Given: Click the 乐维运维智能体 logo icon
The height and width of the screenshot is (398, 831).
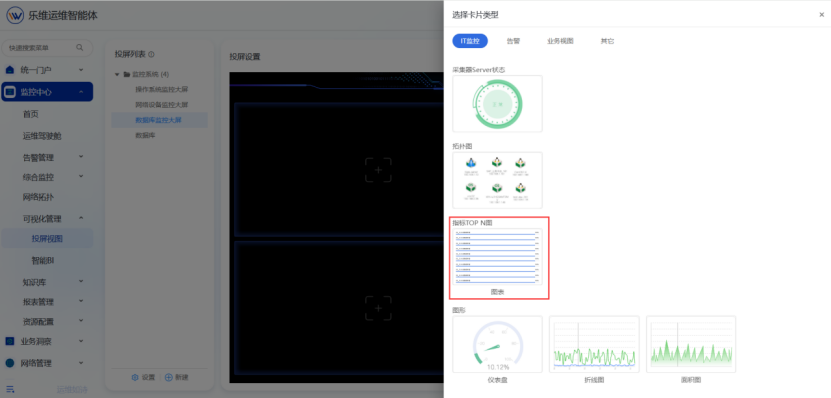Looking at the screenshot, I should click(15, 15).
